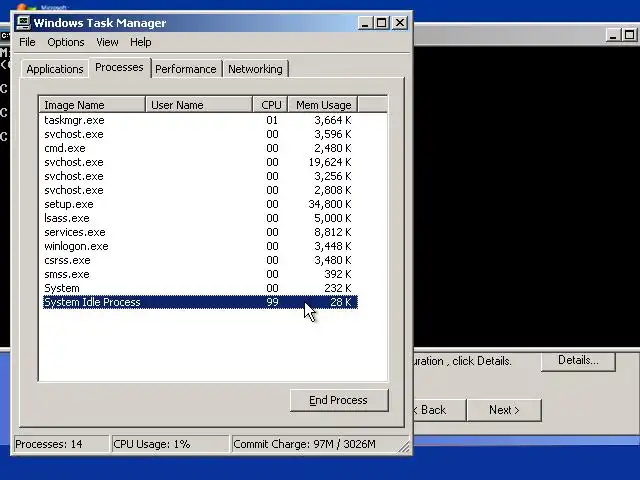Select the System Idle Process row

pyautogui.click(x=200, y=302)
